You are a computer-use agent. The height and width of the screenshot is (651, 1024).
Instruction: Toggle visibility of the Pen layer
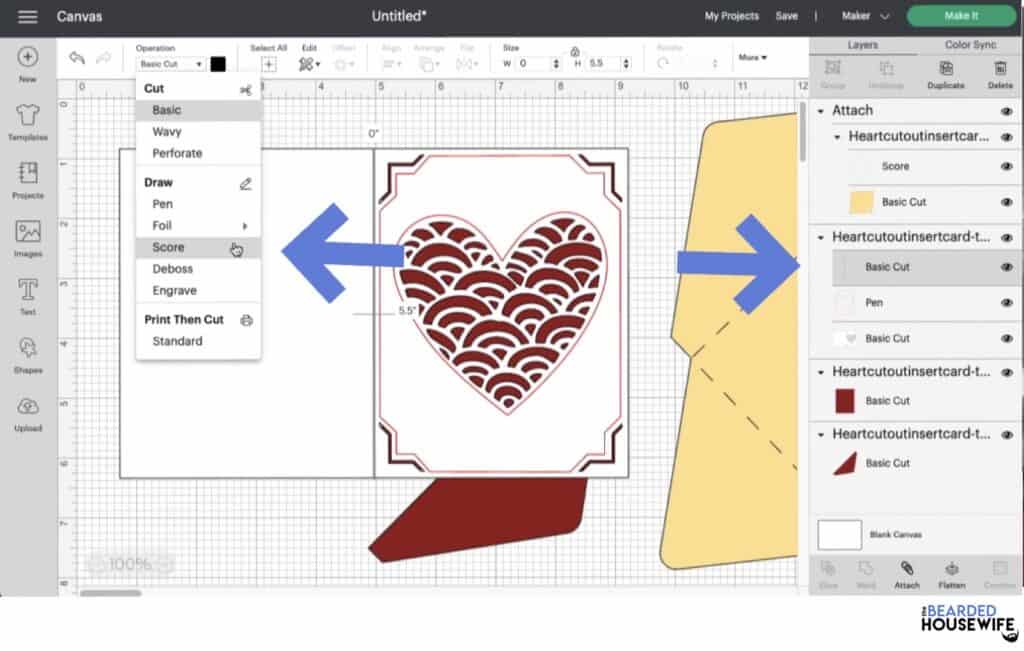point(1006,302)
